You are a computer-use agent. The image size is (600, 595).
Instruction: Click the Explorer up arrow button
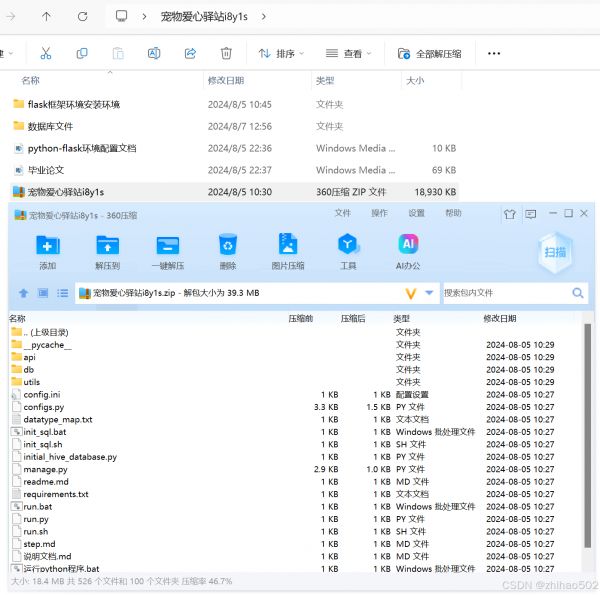pos(46,16)
